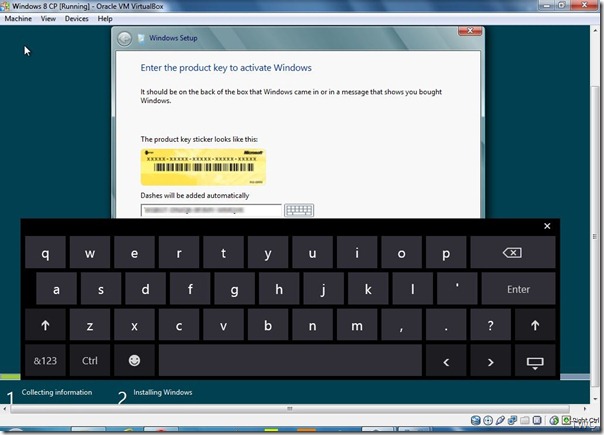This screenshot has width=604, height=435.
Task: Tap the apostrophe key on the touch keyboard
Action: click(457, 289)
